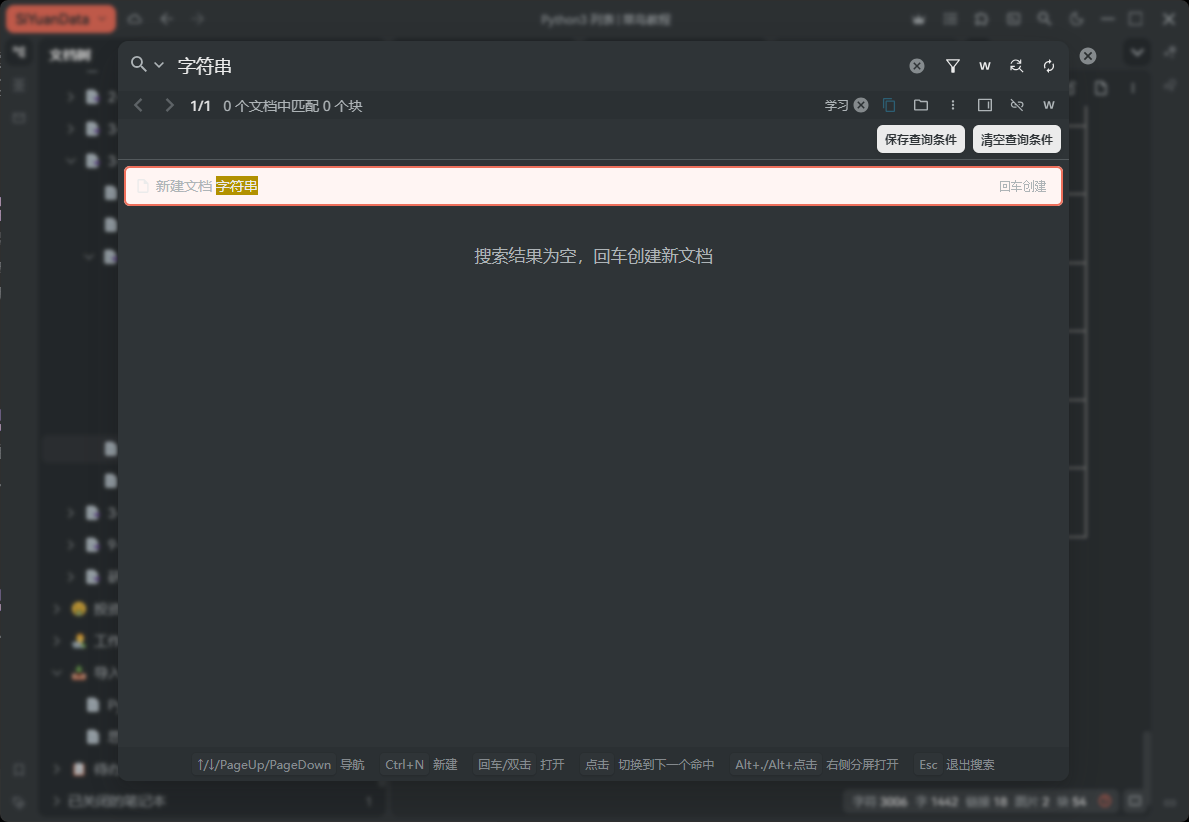Open the SiYuanData workspace dropdown
The image size is (1189, 822).
pos(61,19)
